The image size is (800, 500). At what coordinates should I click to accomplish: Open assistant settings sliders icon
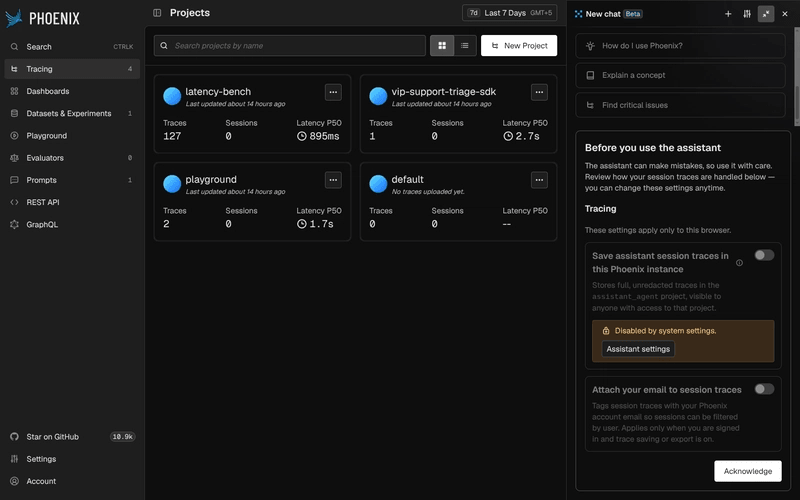pos(747,14)
